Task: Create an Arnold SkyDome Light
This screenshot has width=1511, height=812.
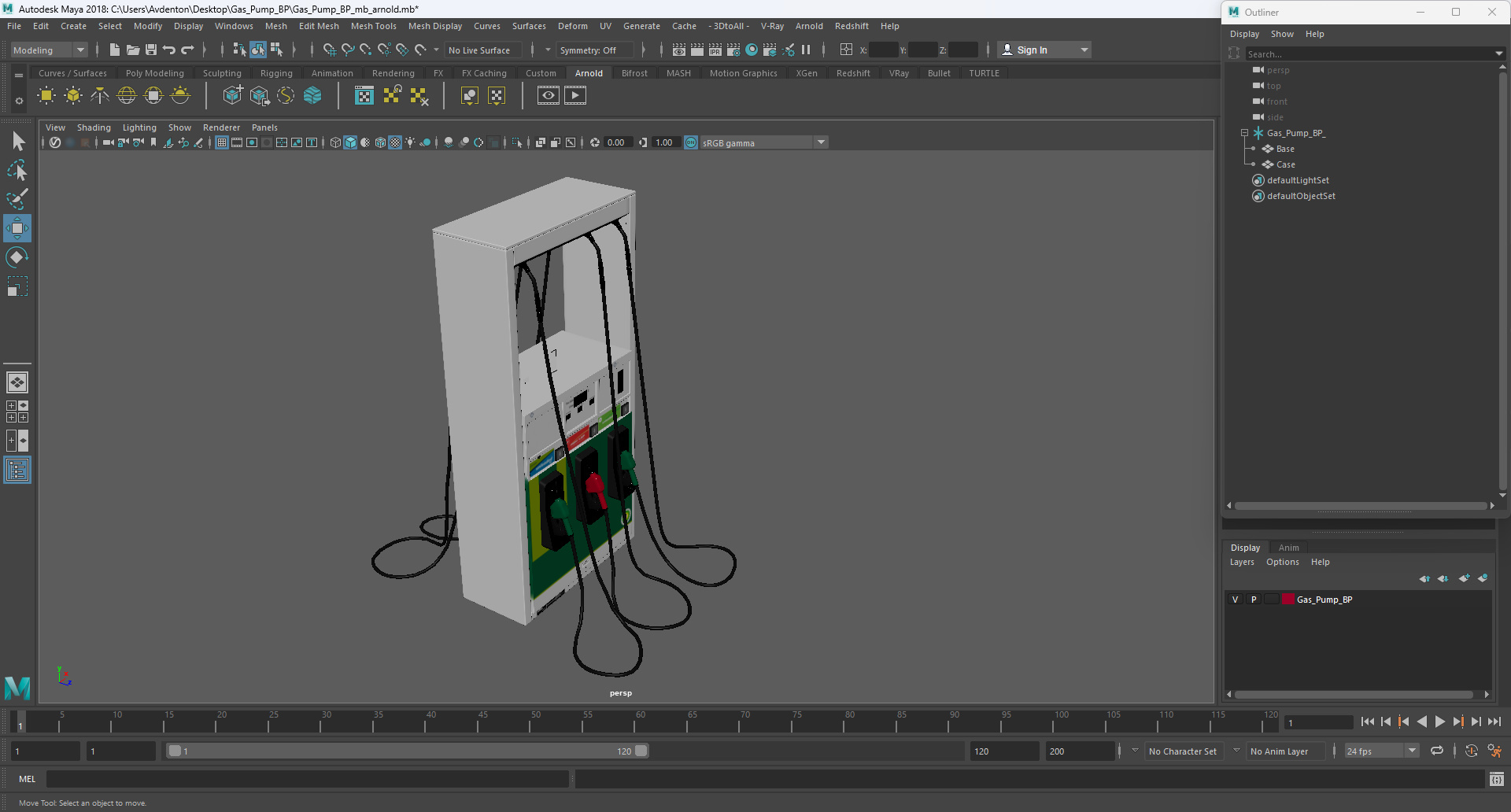Action: 127,96
